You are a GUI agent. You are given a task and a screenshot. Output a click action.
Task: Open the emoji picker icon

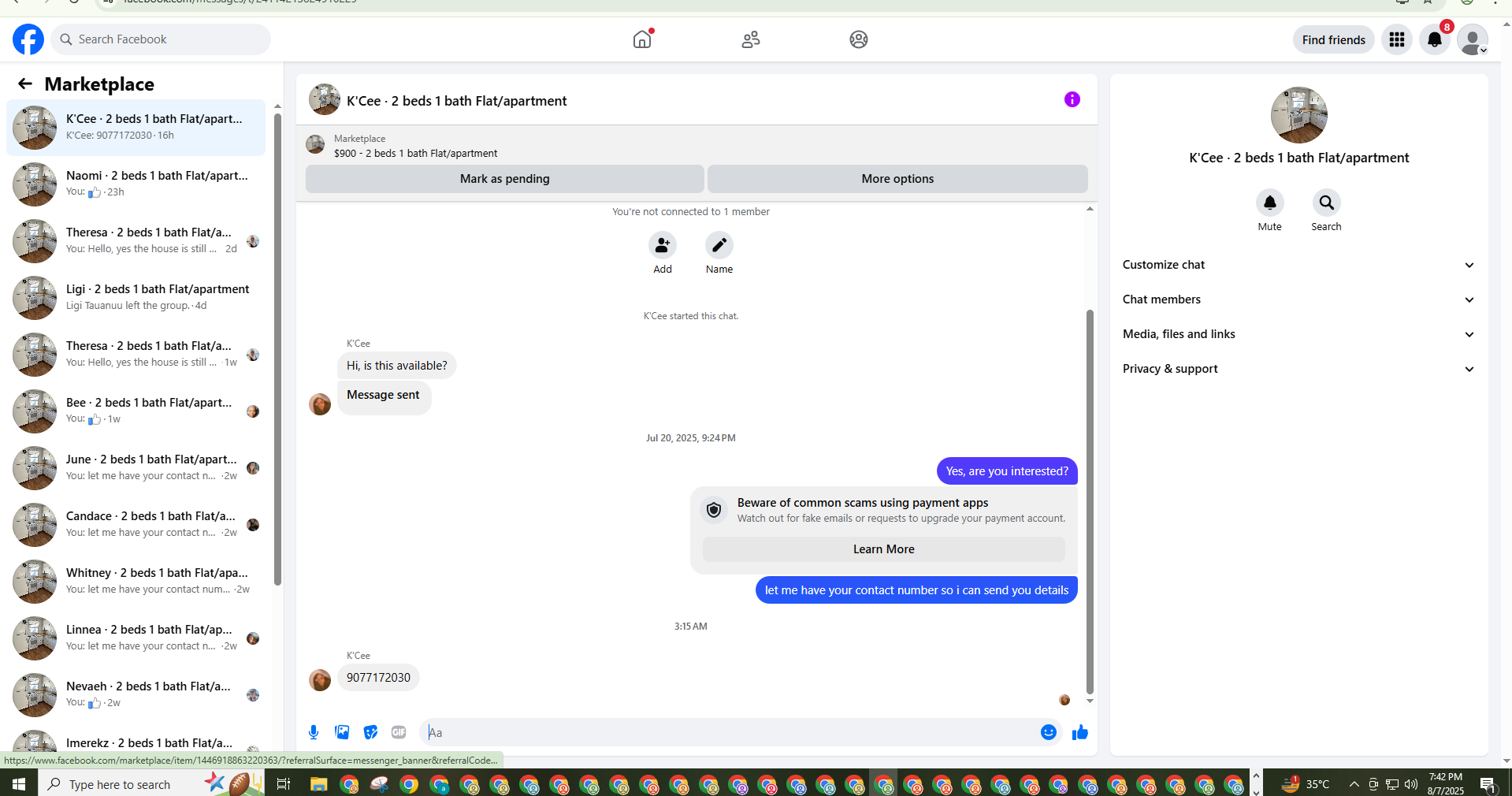tap(1049, 732)
